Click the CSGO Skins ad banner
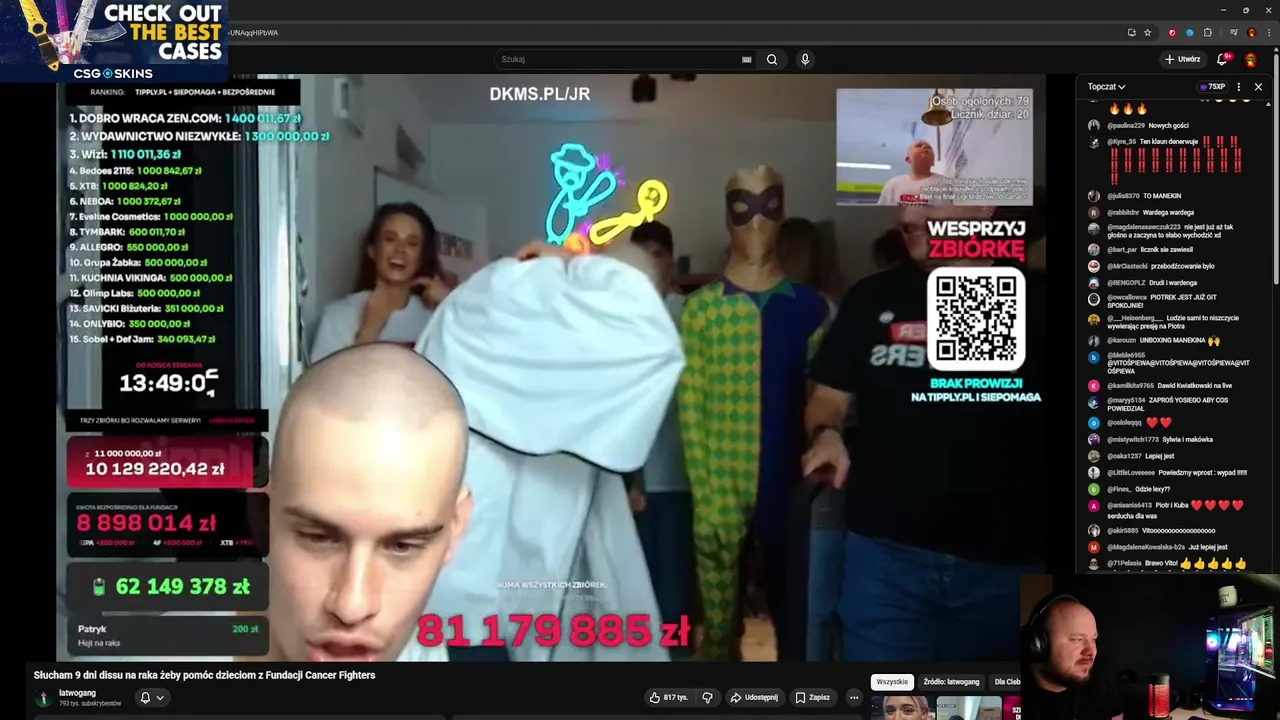Screen dimensions: 1280x720 pos(114,41)
